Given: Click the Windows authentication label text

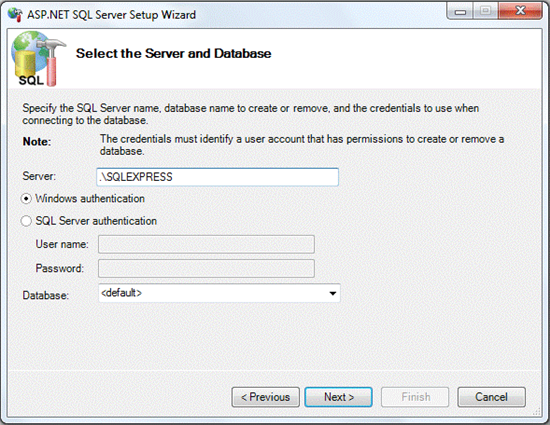Looking at the screenshot, I should (90, 198).
